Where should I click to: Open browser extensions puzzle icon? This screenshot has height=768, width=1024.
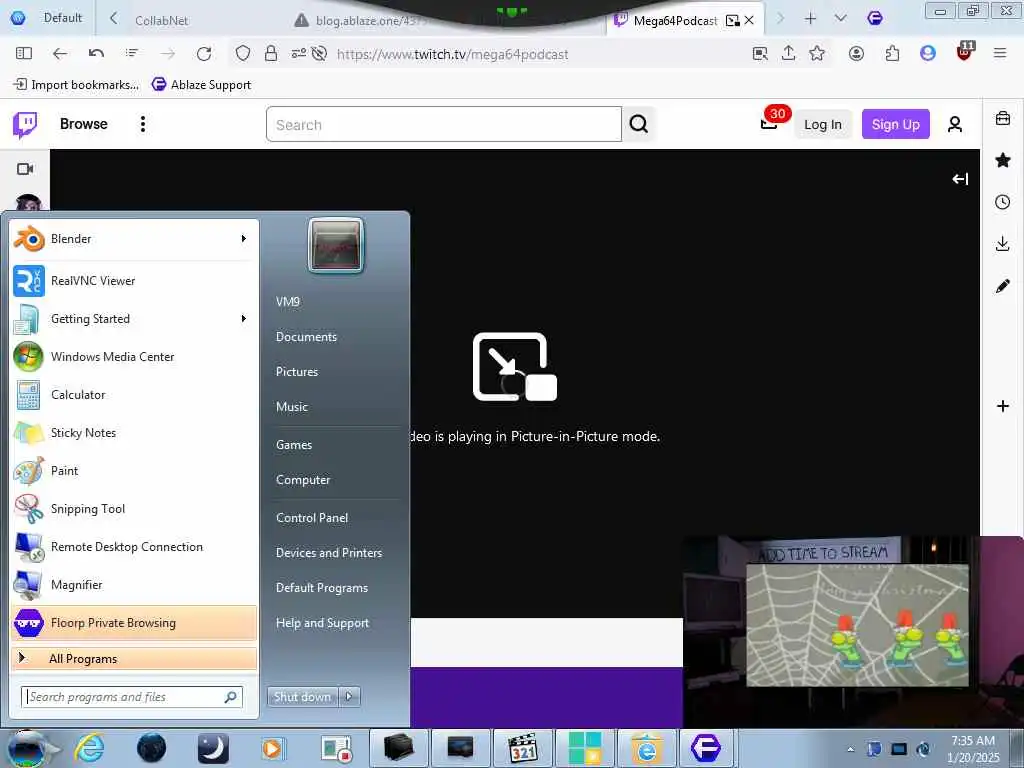pos(892,54)
